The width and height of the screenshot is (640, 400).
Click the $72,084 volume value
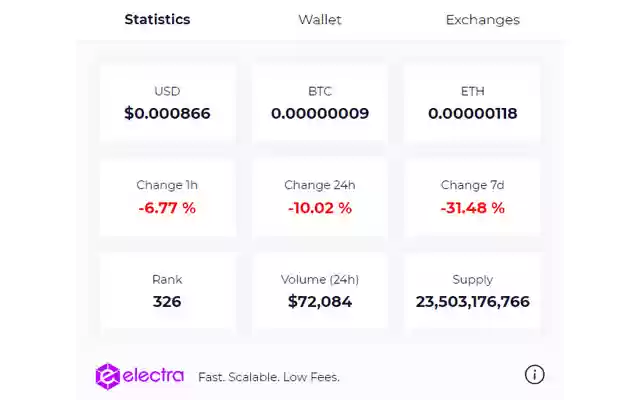pyautogui.click(x=320, y=301)
